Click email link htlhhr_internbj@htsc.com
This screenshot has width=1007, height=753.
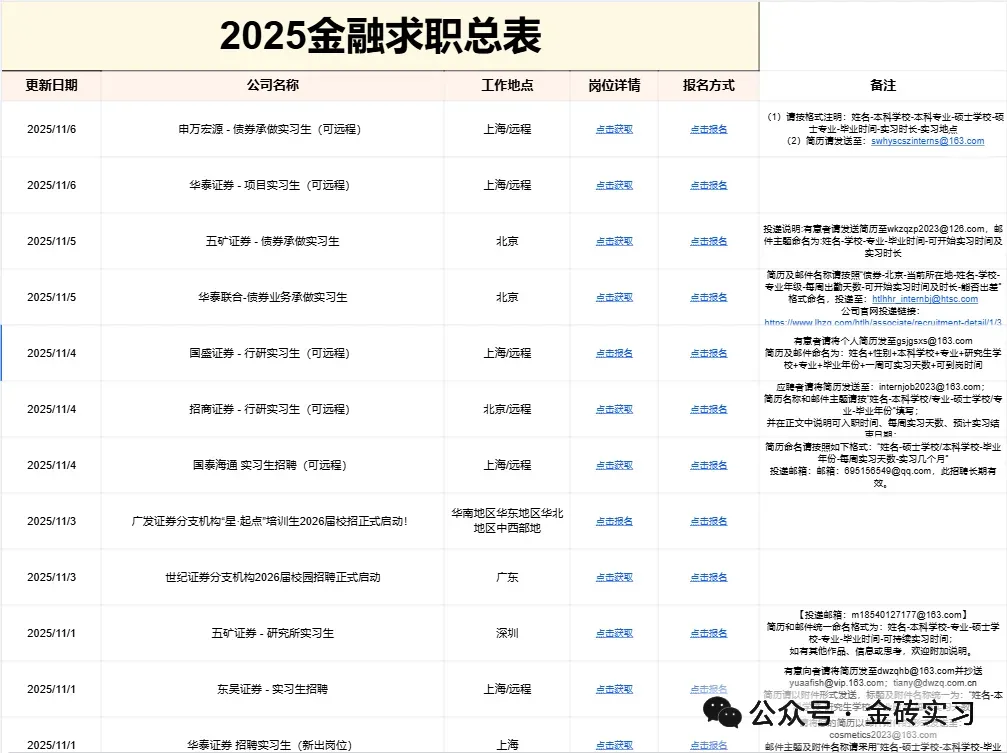[925, 299]
